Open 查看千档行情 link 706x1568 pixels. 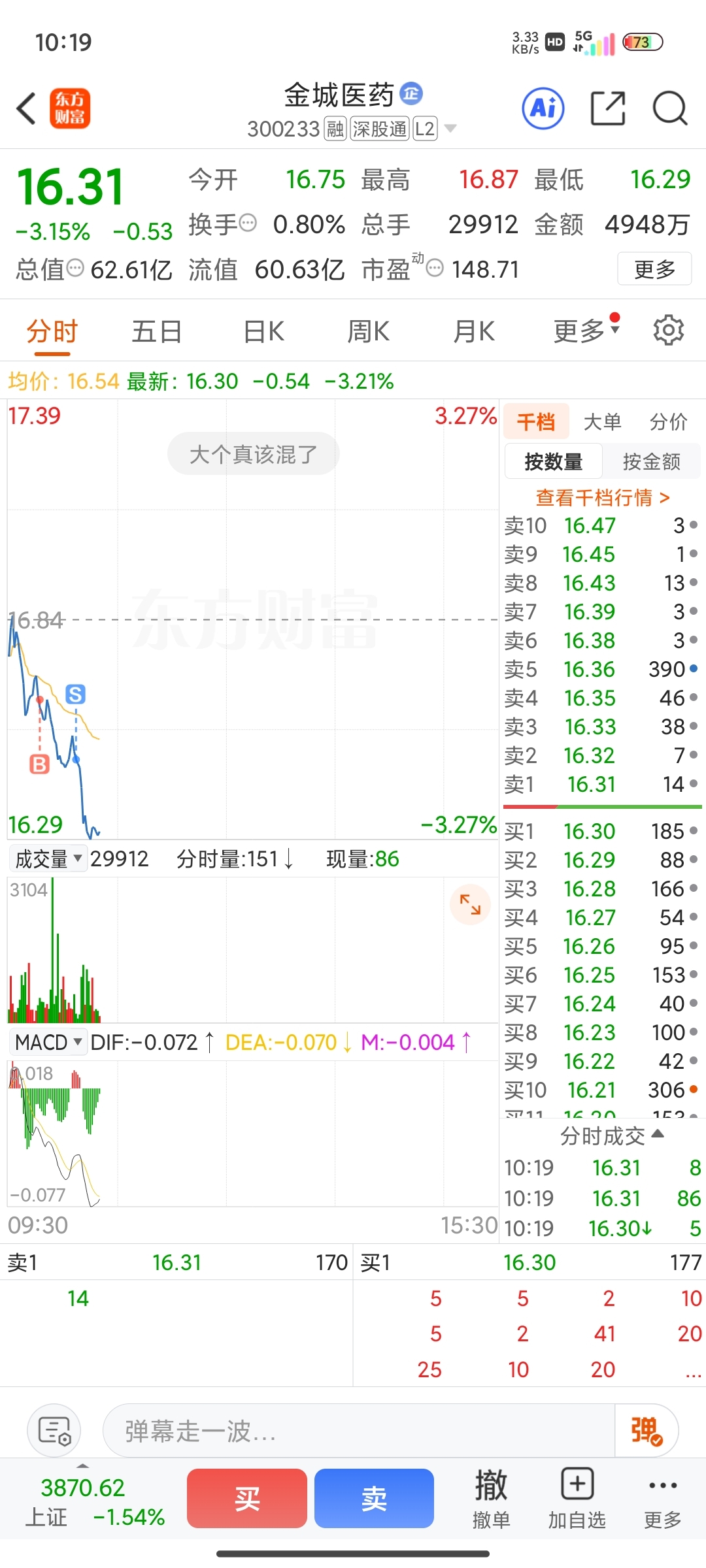(x=603, y=498)
